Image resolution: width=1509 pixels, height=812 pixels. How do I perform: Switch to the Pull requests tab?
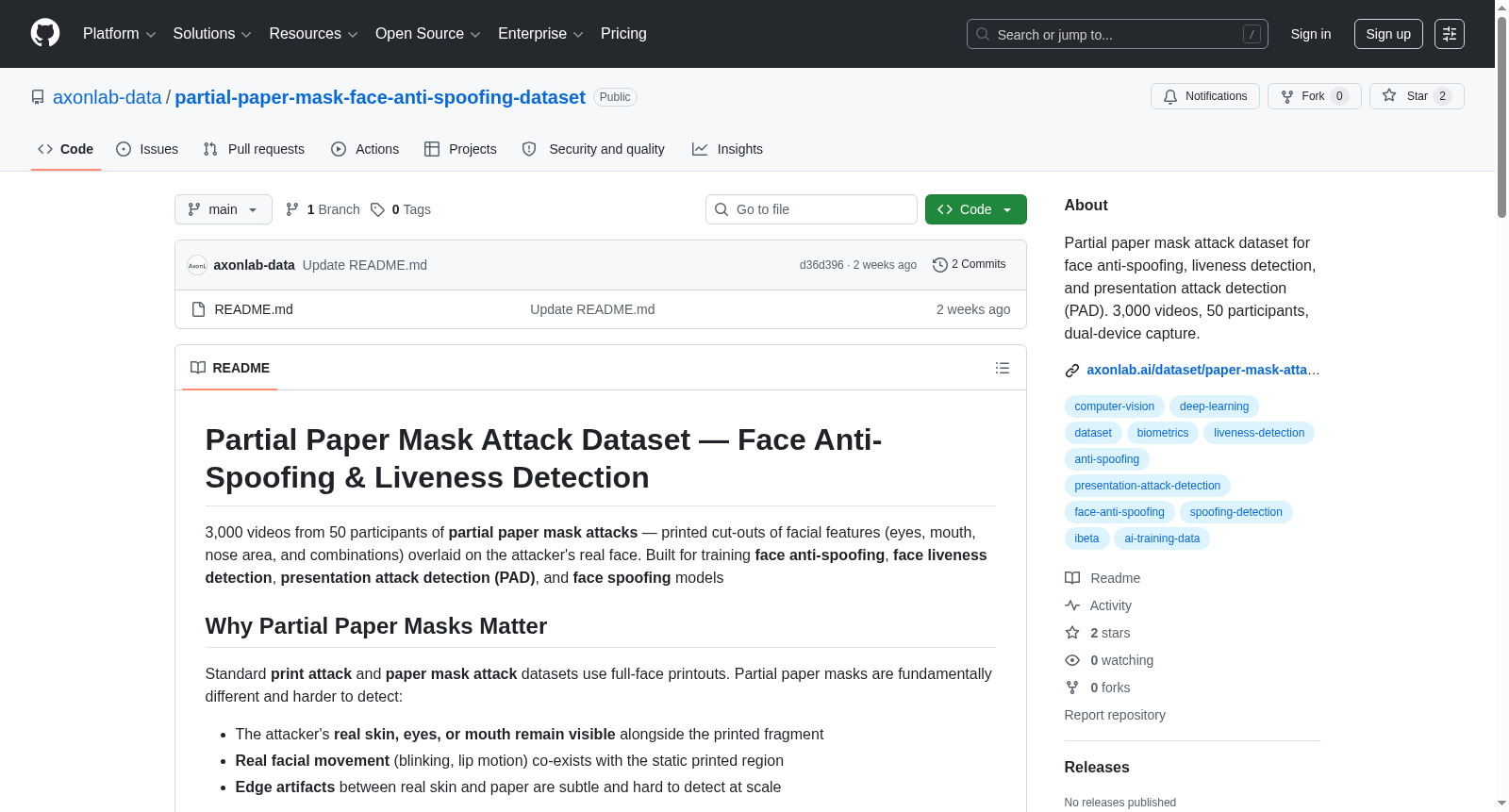(254, 149)
